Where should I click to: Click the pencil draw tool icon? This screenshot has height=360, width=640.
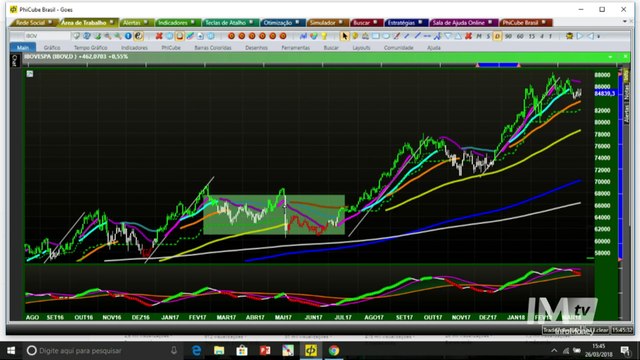point(396,36)
